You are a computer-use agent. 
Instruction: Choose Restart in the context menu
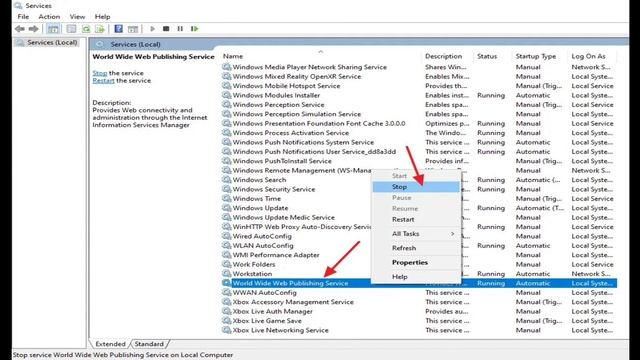pos(416,219)
